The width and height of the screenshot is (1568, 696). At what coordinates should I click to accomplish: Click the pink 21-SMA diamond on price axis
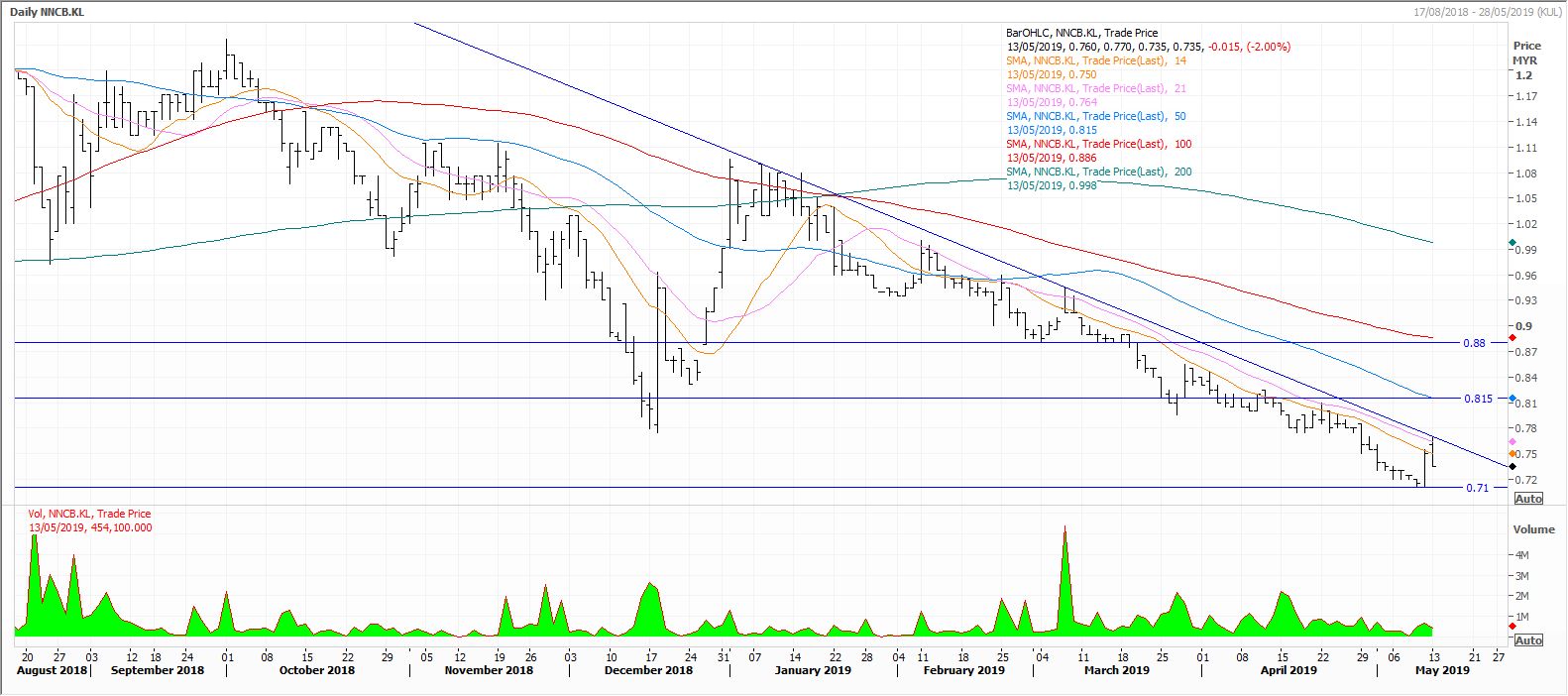point(1512,441)
